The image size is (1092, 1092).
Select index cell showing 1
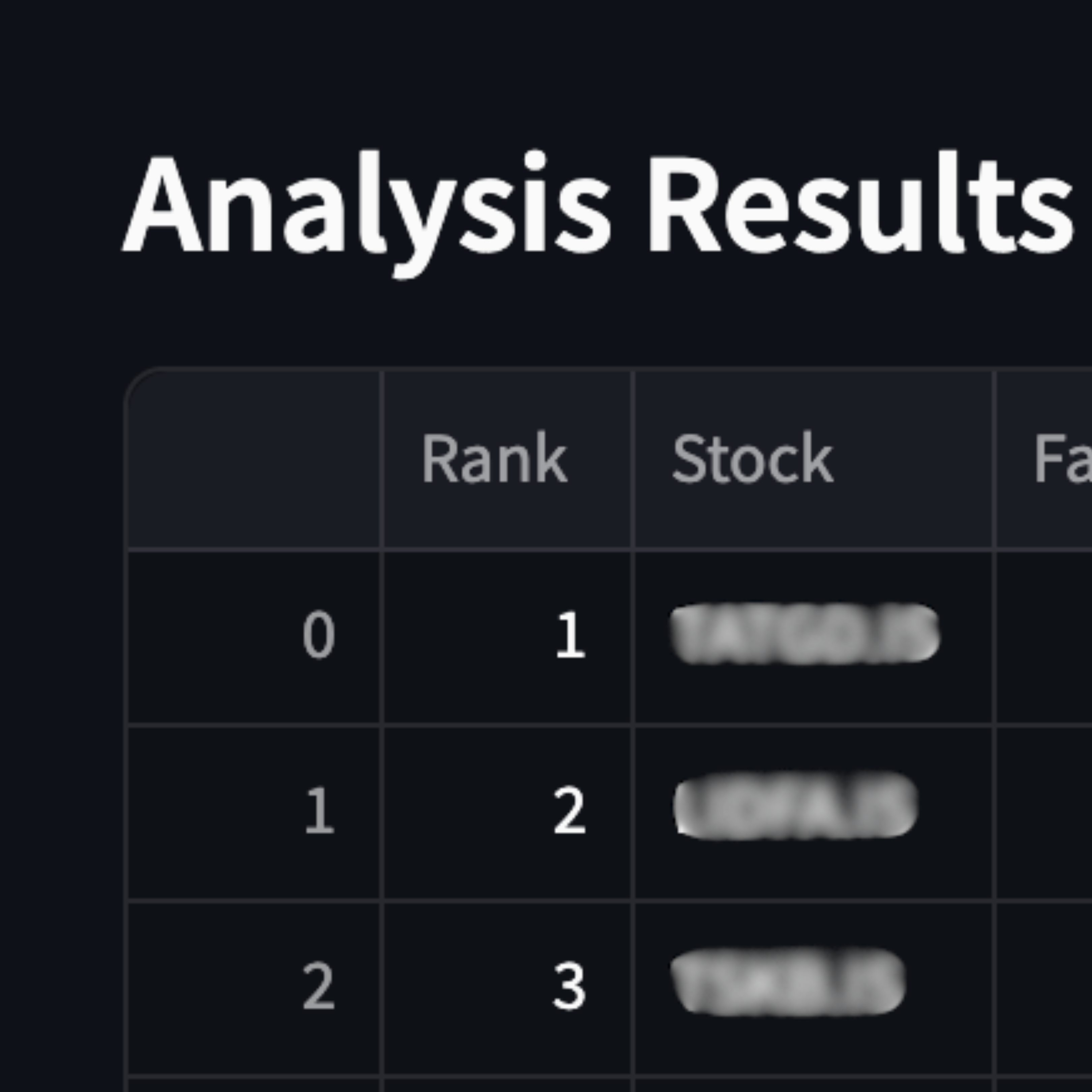[254, 812]
